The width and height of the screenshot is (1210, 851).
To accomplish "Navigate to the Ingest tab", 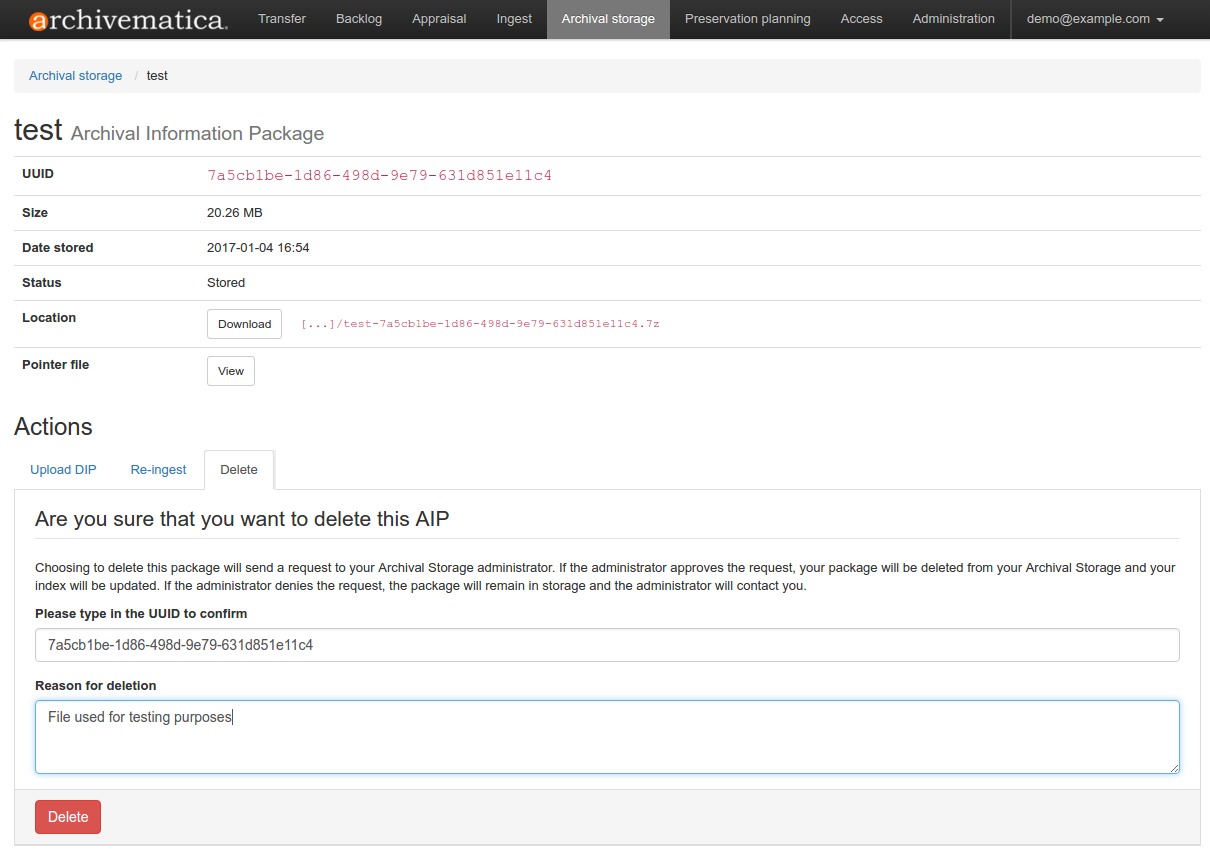I will pyautogui.click(x=514, y=19).
